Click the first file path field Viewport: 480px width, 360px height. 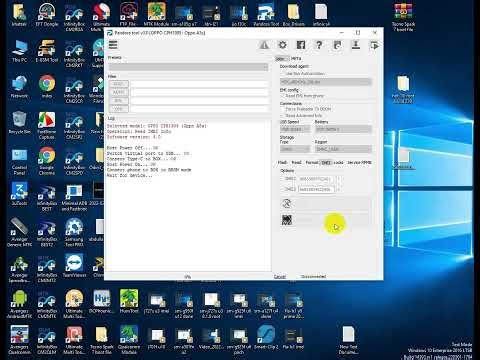click(199, 84)
